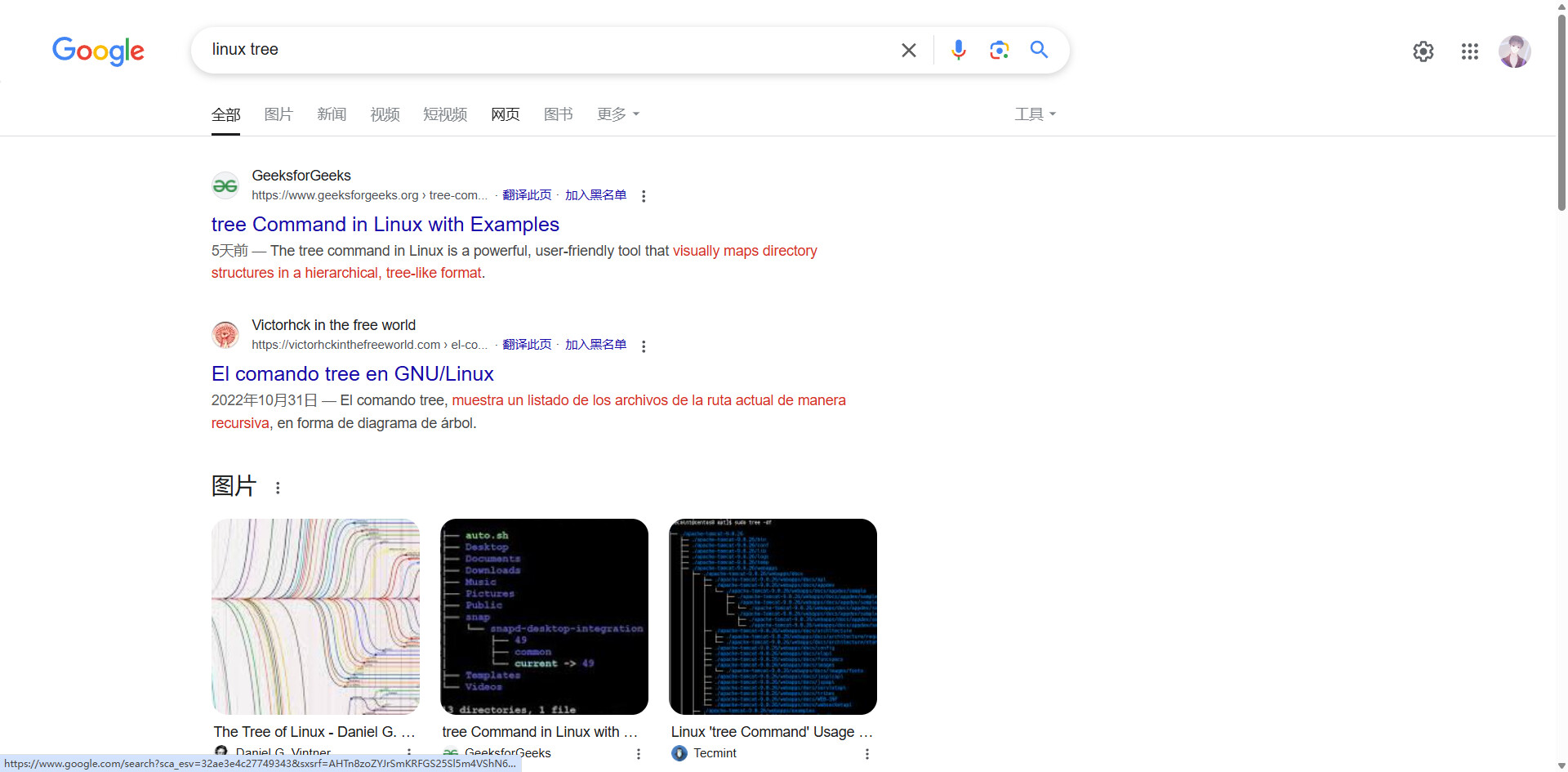Click 翻译此页 for Victorhck result
The width and height of the screenshot is (1568, 772).
tap(527, 345)
